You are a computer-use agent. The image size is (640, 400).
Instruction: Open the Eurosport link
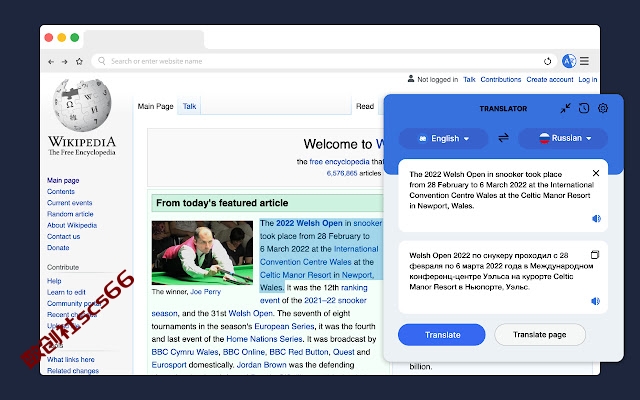[x=169, y=365]
